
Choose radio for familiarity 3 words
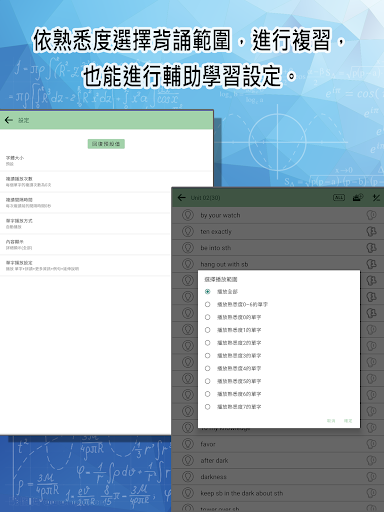pos(208,355)
